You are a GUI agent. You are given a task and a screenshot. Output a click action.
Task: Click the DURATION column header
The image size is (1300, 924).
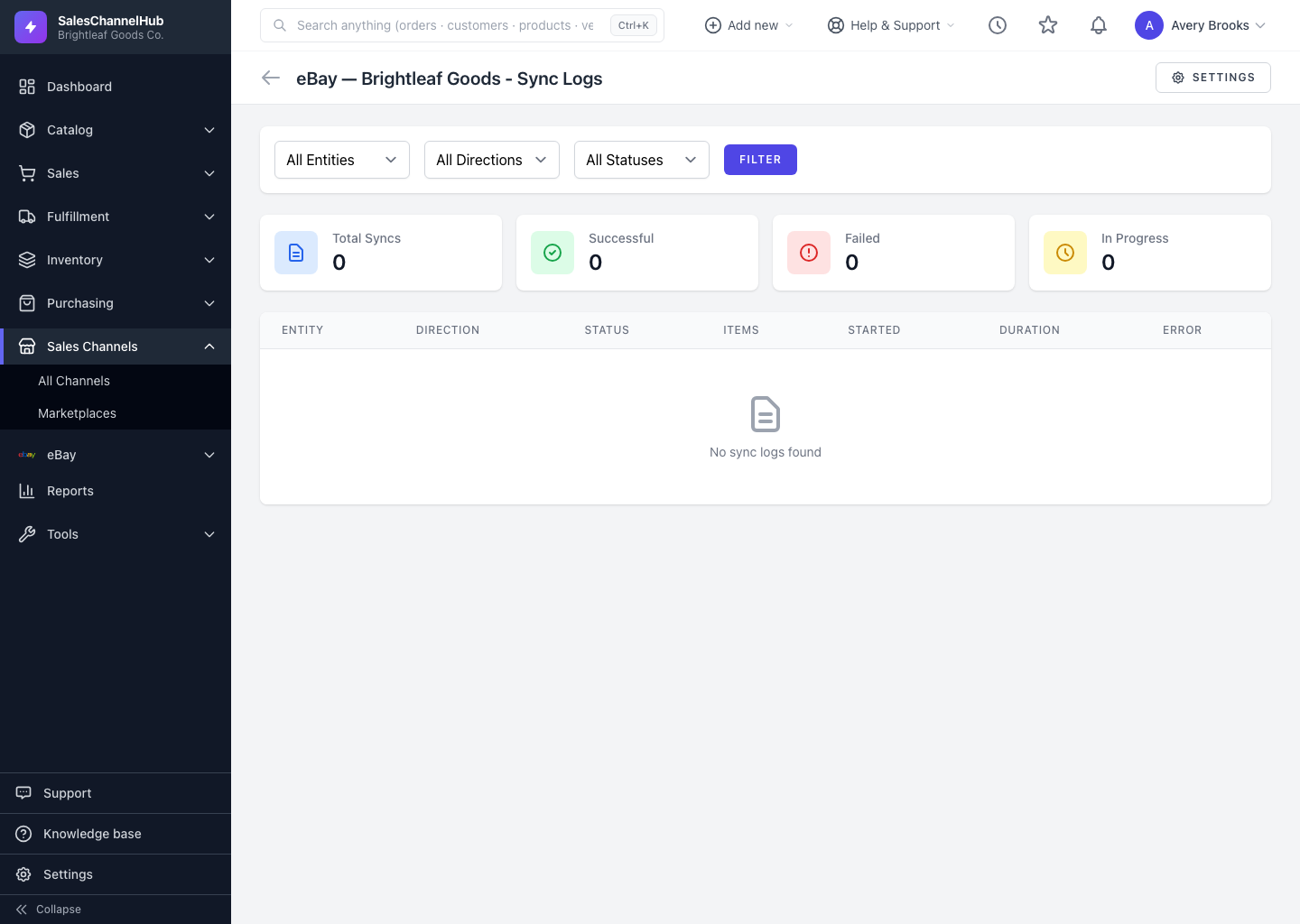click(x=1029, y=330)
